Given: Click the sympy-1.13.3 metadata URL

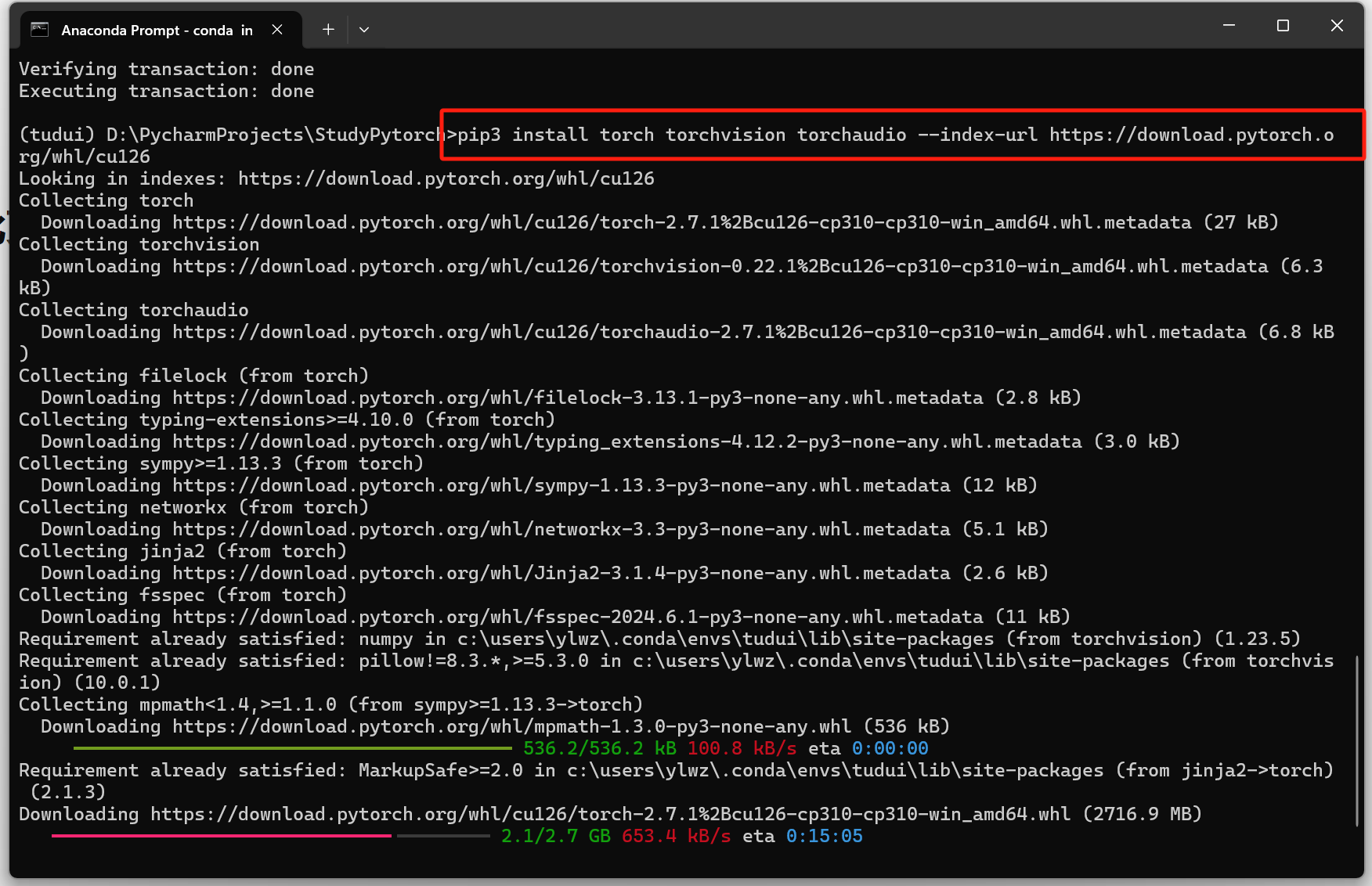Looking at the screenshot, I should pos(561,485).
